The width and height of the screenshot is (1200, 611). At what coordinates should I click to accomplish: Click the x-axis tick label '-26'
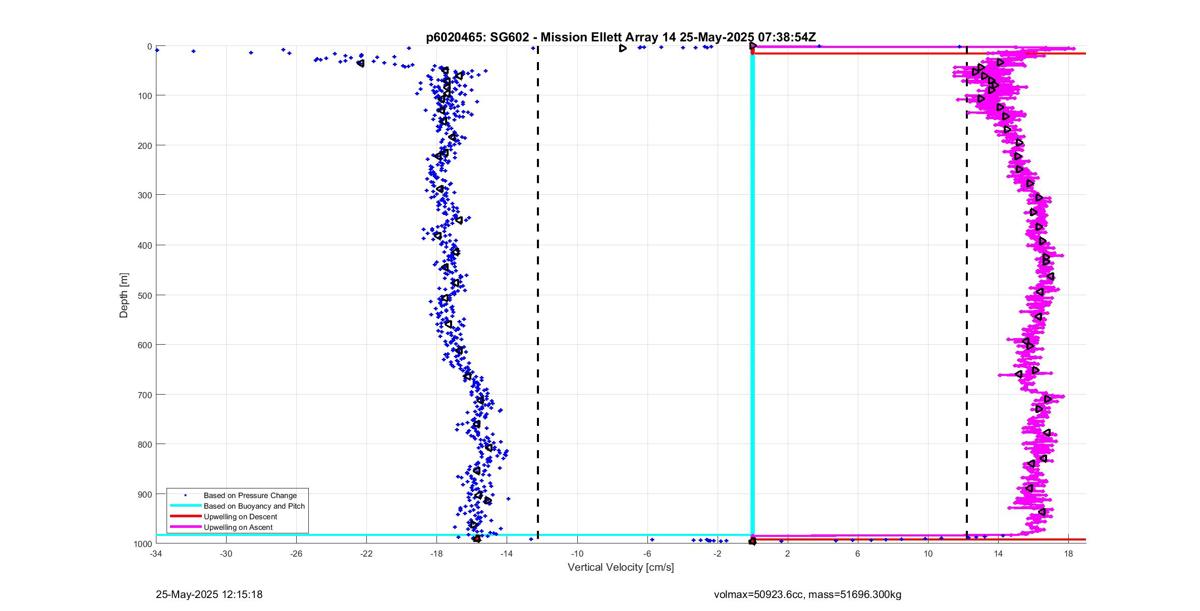tap(296, 553)
